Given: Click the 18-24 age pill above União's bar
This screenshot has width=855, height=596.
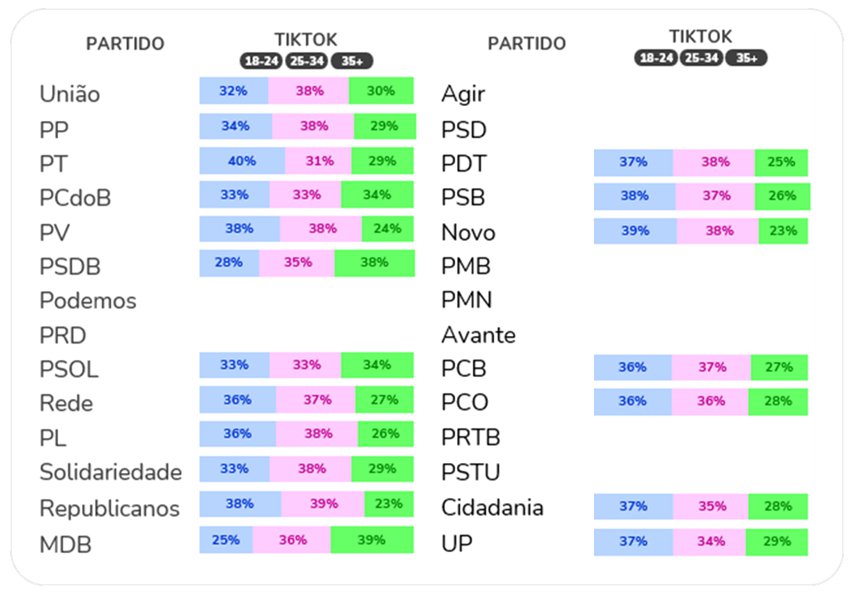Looking at the screenshot, I should pyautogui.click(x=261, y=61).
